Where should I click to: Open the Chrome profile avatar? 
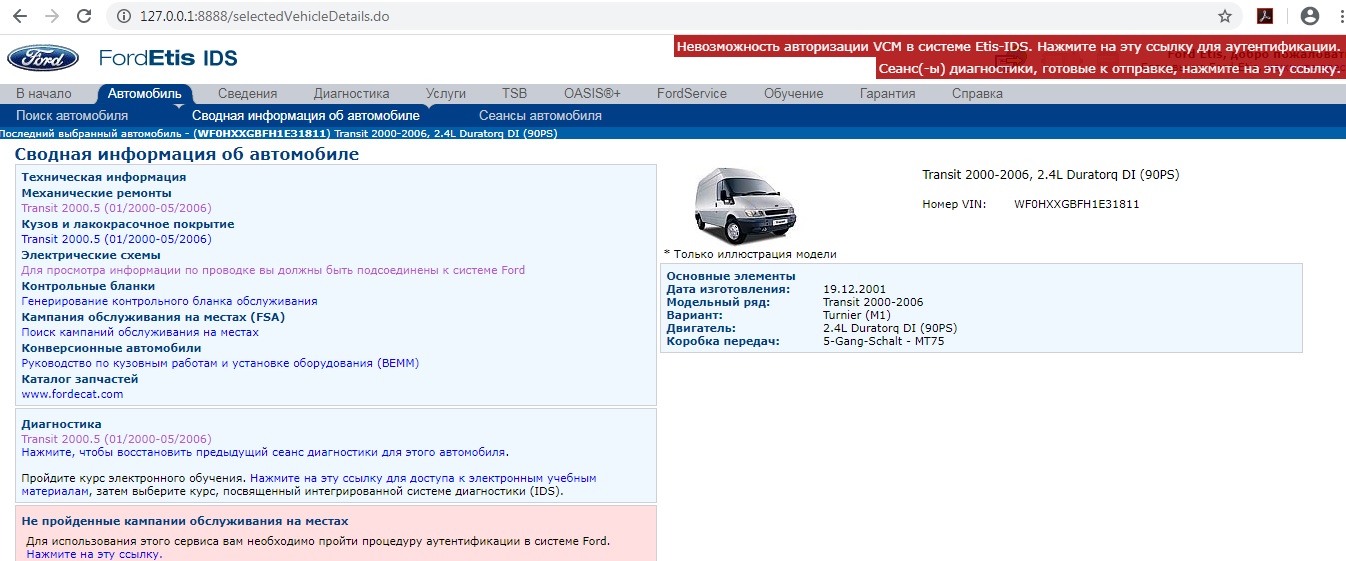(x=1310, y=16)
